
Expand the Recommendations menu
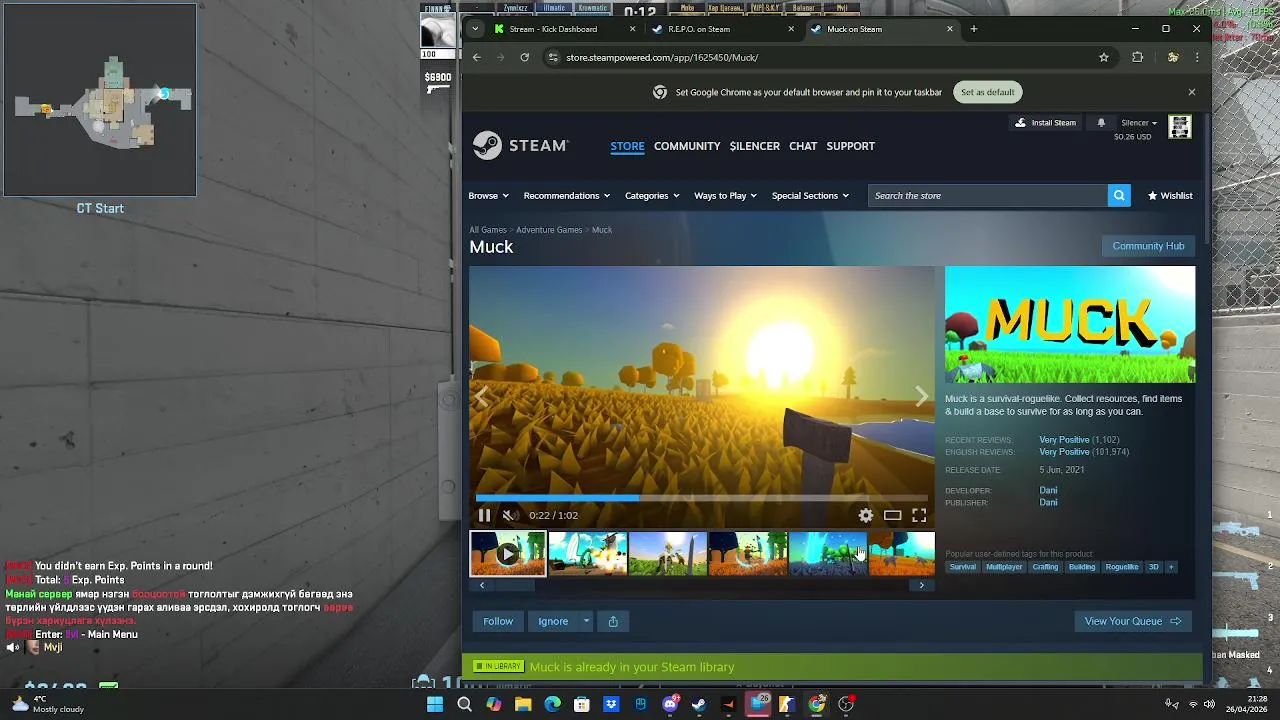pyautogui.click(x=567, y=196)
